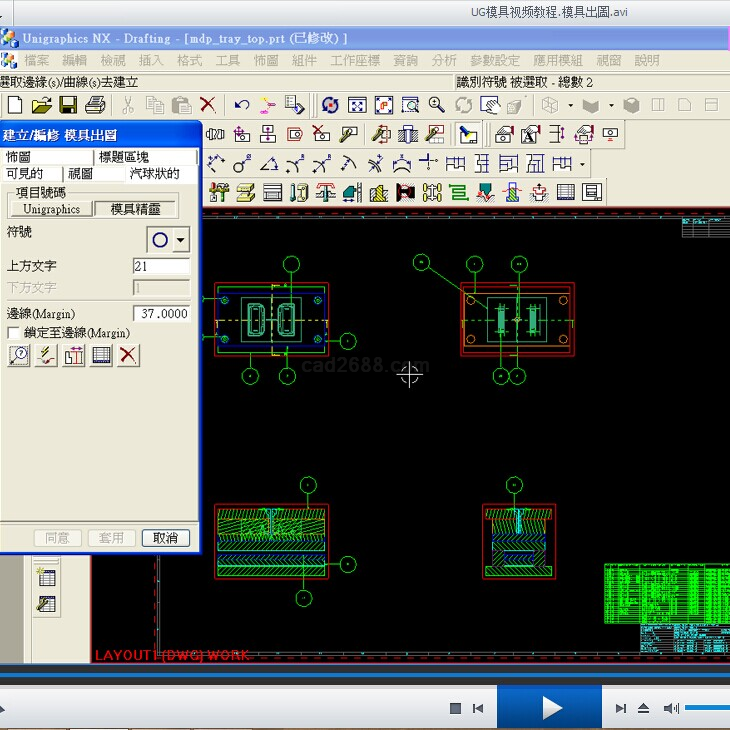Click the table list icon in dialog
The height and width of the screenshot is (730, 730).
(x=101, y=355)
